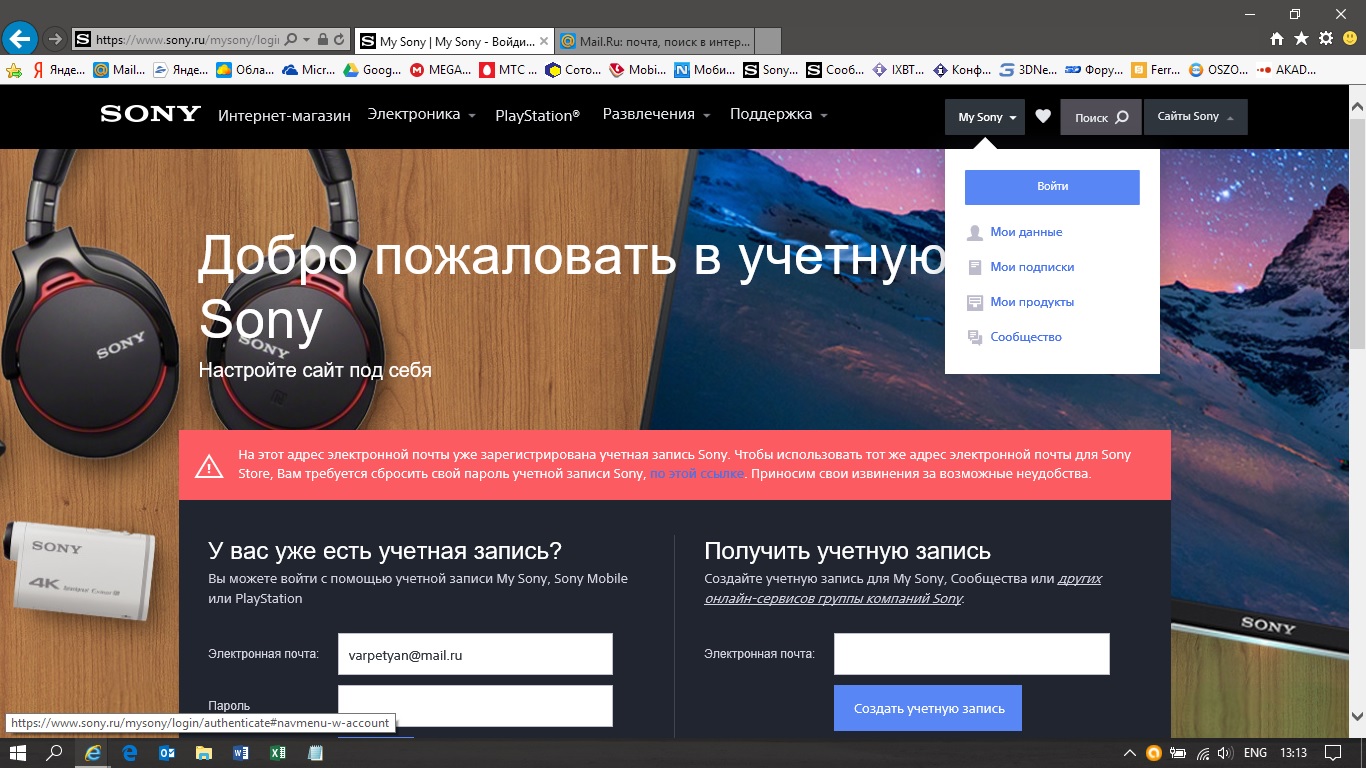Click the Home icon in the browser toolbar

click(1279, 40)
